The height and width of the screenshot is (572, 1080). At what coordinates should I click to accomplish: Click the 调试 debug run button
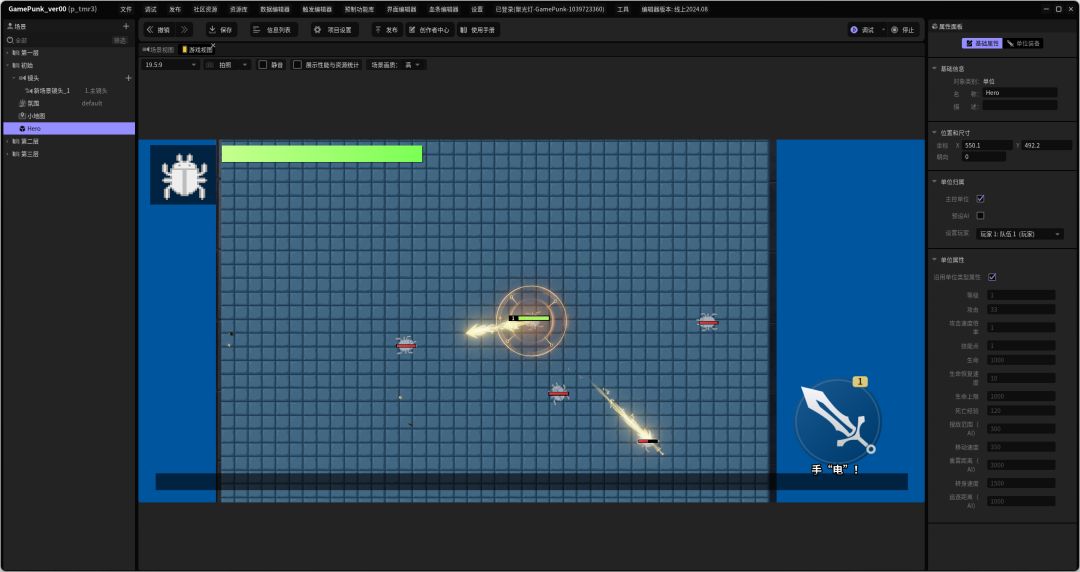tap(862, 30)
